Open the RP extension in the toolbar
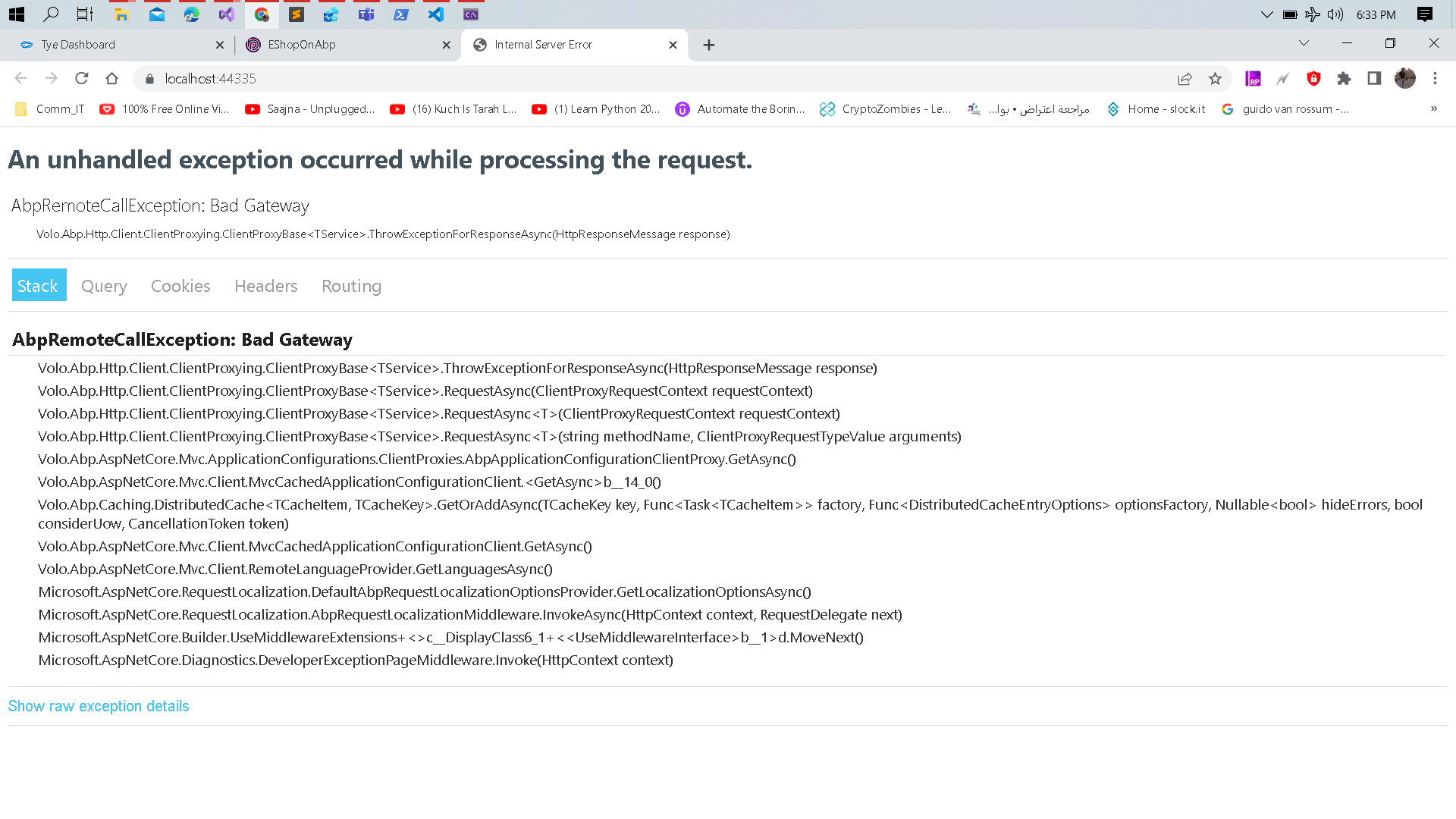The height and width of the screenshot is (819, 1456). [1253, 78]
